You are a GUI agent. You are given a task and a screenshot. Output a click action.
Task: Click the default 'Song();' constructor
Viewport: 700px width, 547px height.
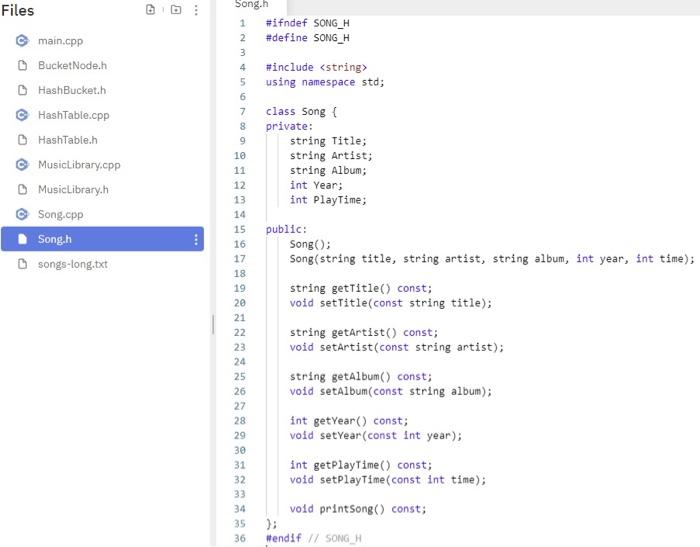pos(310,244)
